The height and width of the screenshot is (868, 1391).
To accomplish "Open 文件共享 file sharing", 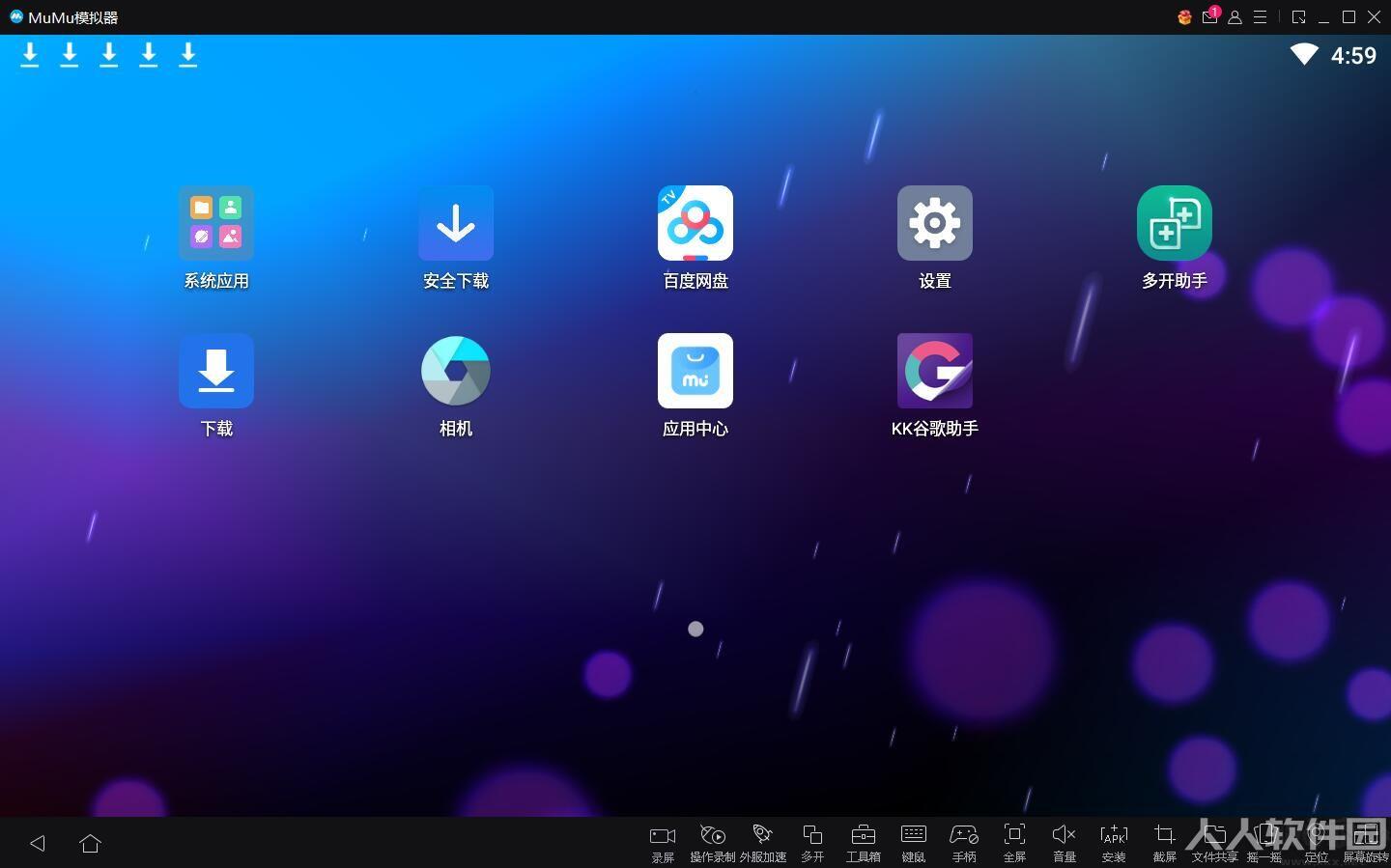I will [x=1215, y=843].
